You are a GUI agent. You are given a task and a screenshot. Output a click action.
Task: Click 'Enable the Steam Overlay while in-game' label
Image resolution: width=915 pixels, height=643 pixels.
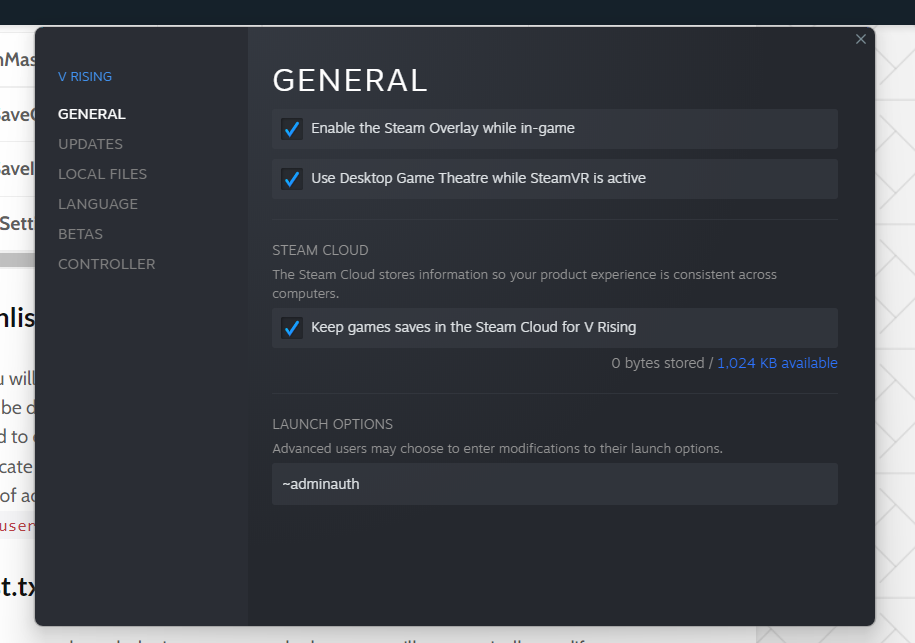(x=443, y=128)
